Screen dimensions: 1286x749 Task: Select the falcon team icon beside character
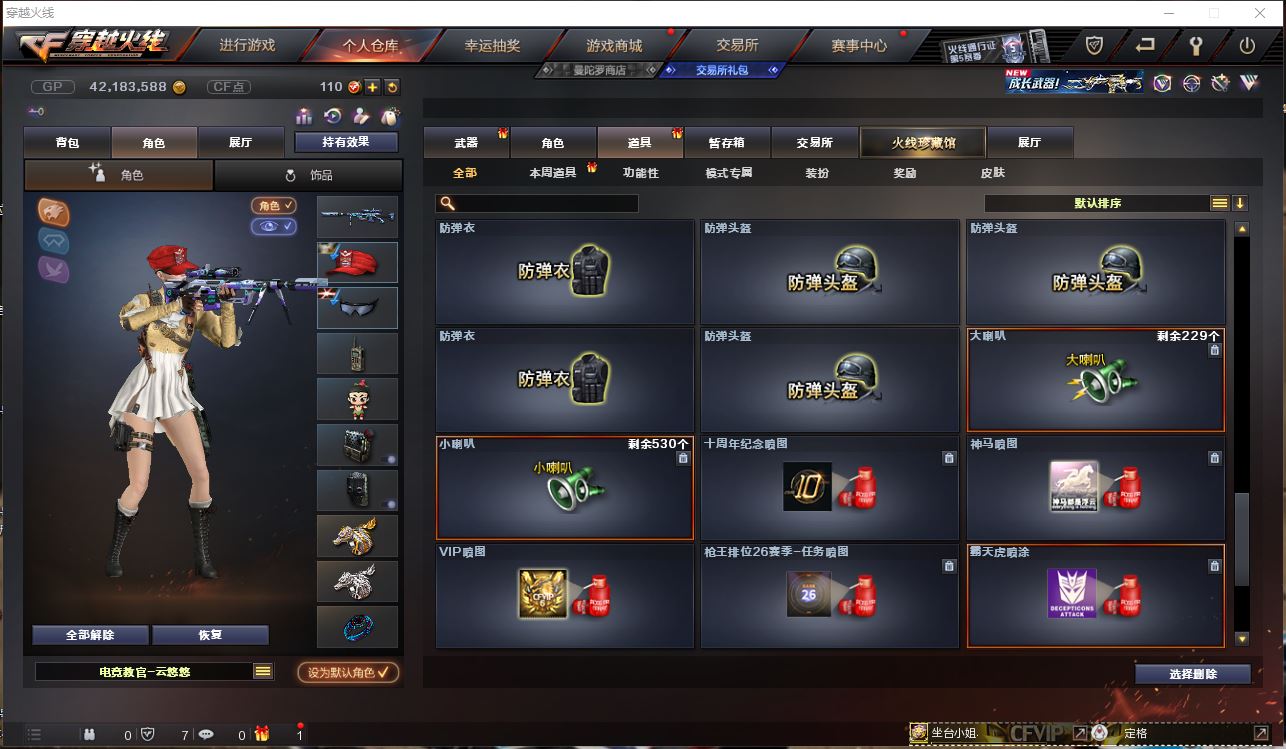point(54,211)
